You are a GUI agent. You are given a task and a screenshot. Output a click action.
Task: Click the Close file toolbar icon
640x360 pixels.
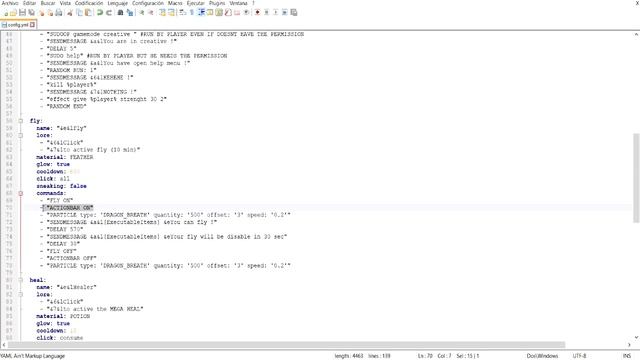41,13
